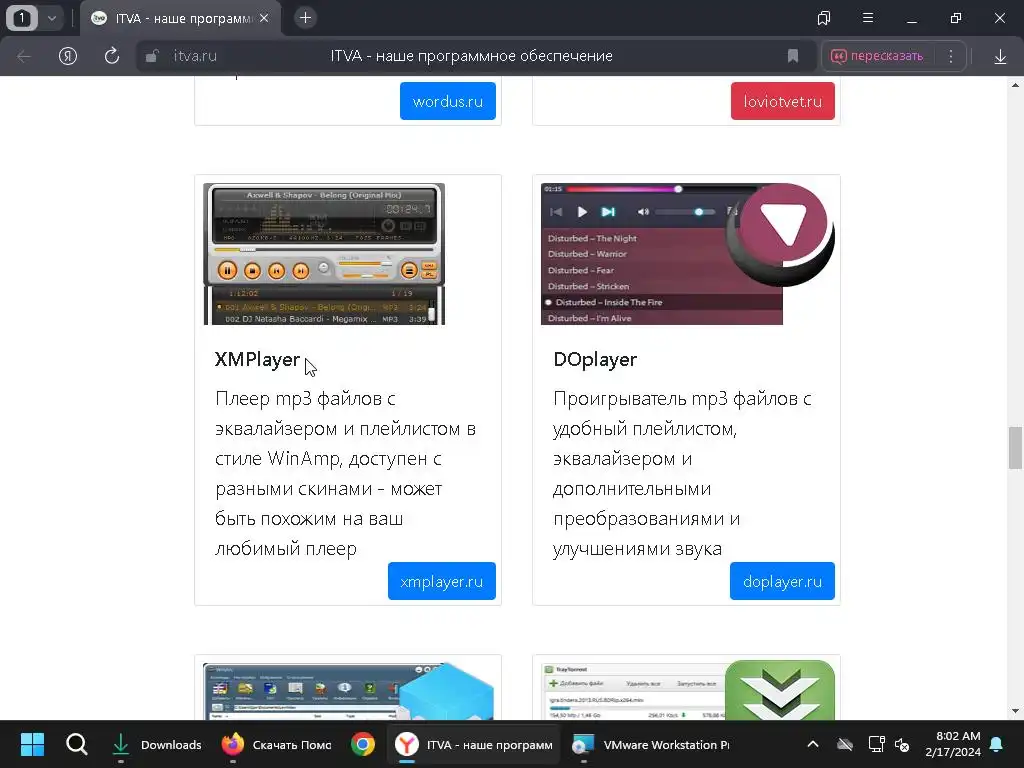1024x768 pixels.
Task: Open the notifications bell icon
Action: tap(997, 744)
